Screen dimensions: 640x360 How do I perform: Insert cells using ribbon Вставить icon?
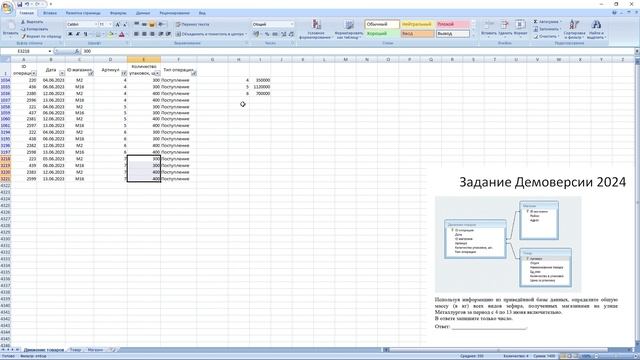pos(489,28)
